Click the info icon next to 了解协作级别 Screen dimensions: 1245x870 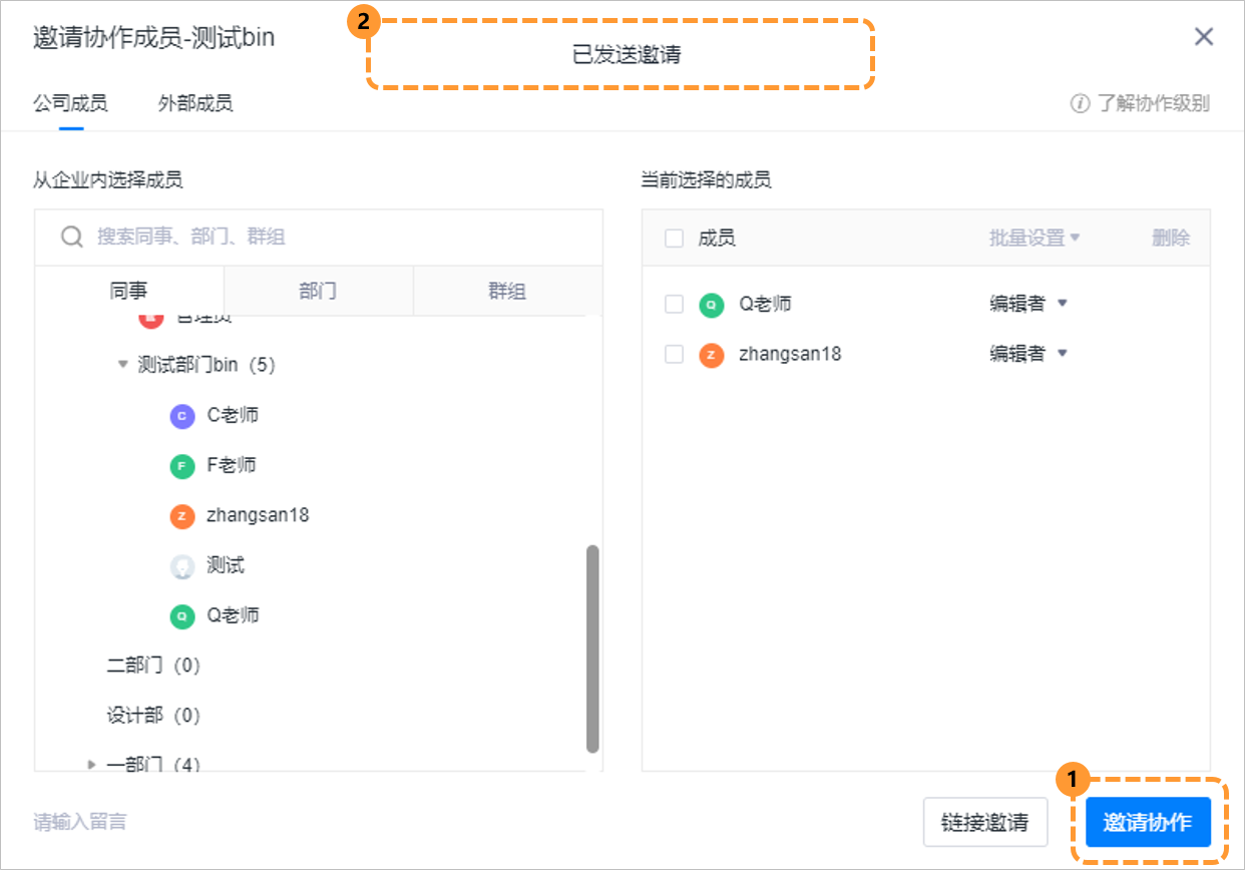click(x=1079, y=103)
